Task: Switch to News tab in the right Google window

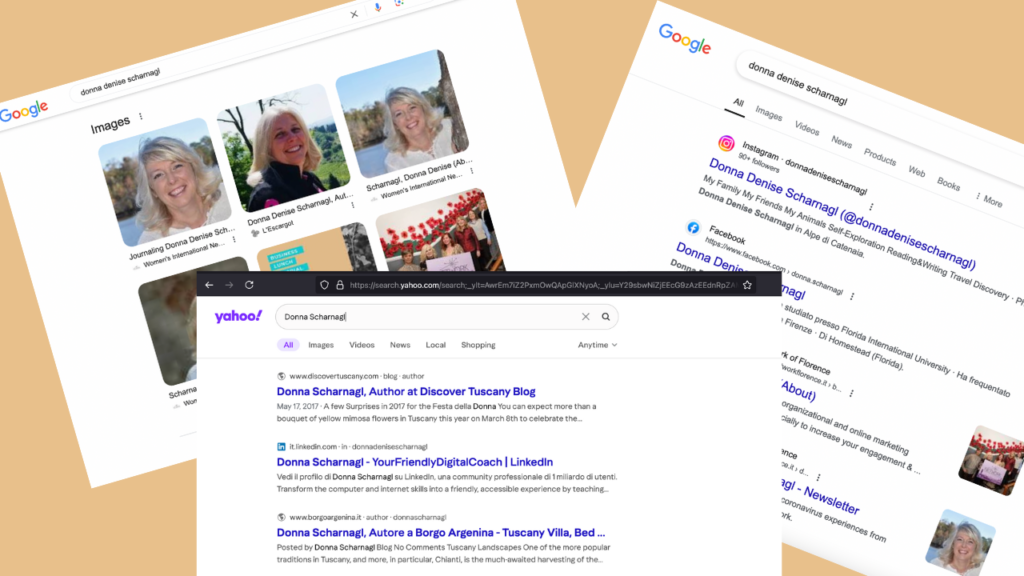Action: (842, 142)
